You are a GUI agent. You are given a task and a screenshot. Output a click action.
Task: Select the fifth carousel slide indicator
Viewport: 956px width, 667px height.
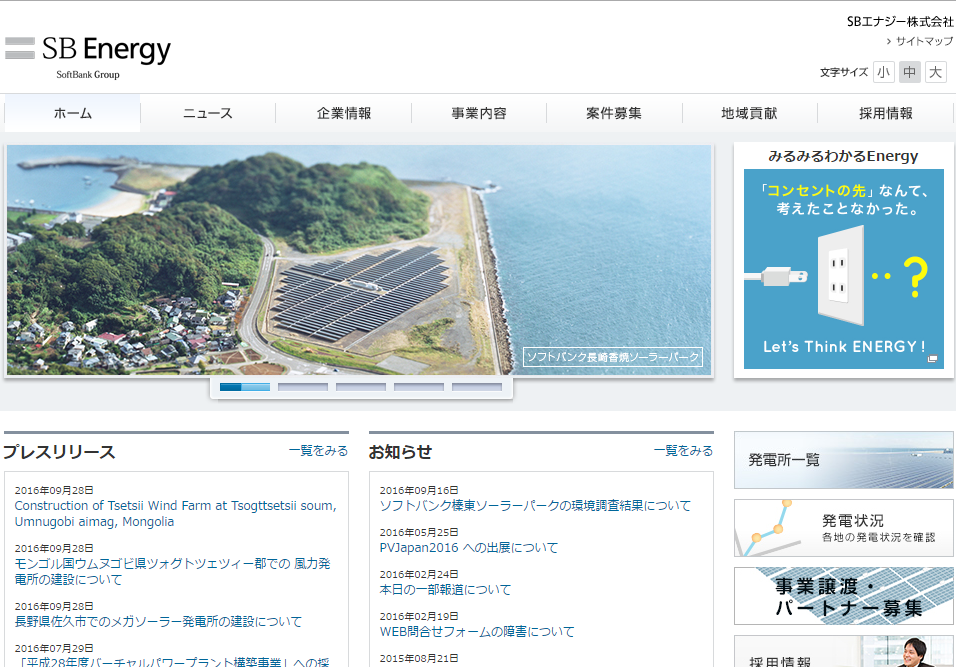pos(477,387)
